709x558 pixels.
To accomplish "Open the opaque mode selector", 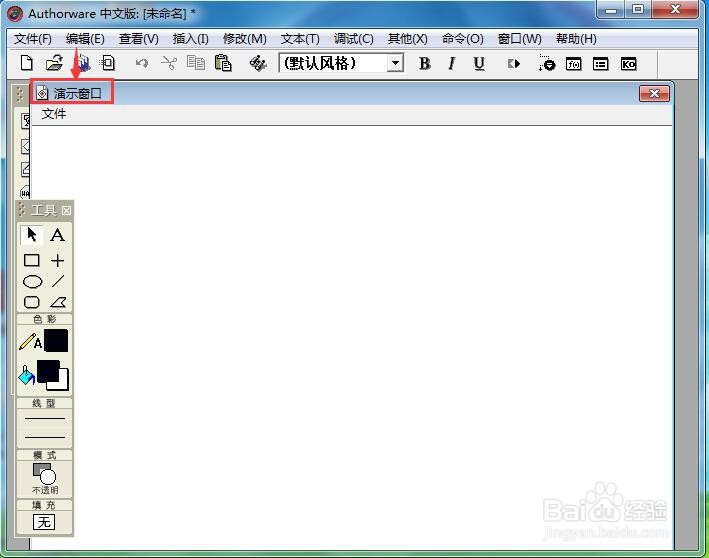I will (x=44, y=478).
